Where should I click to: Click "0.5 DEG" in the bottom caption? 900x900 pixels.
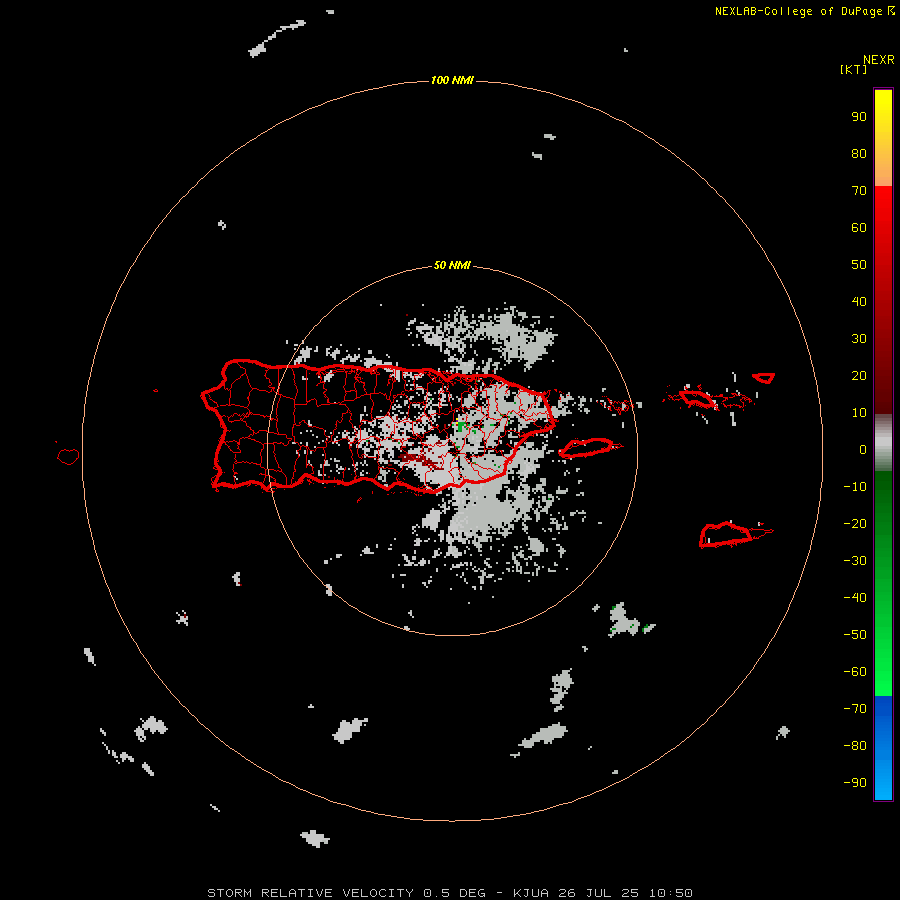454,893
